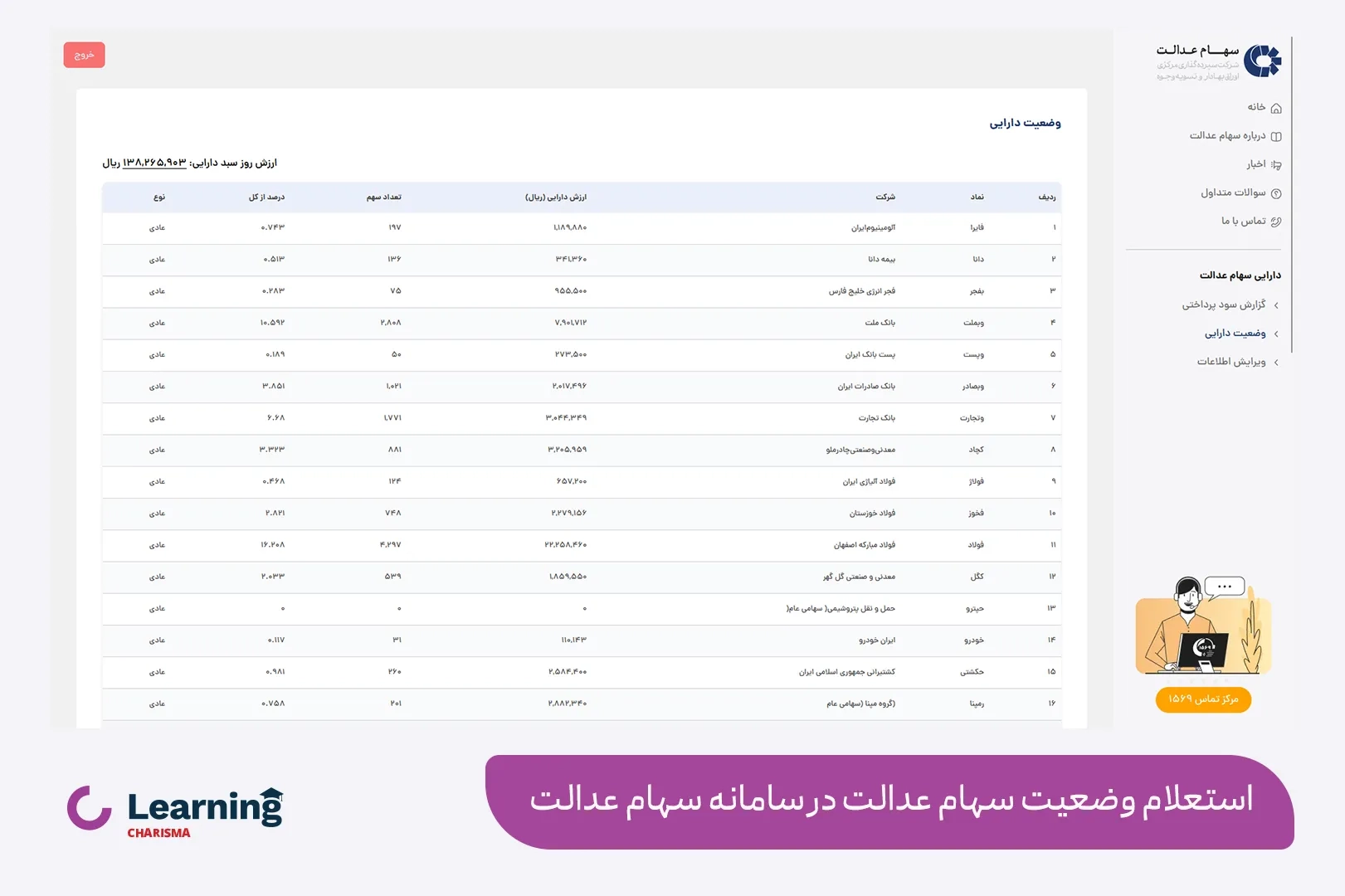Viewport: 1345px width, 896px height.
Task: Click the purple استعلام وضعیت سهام عدالت banner title
Action: pyautogui.click(x=891, y=799)
